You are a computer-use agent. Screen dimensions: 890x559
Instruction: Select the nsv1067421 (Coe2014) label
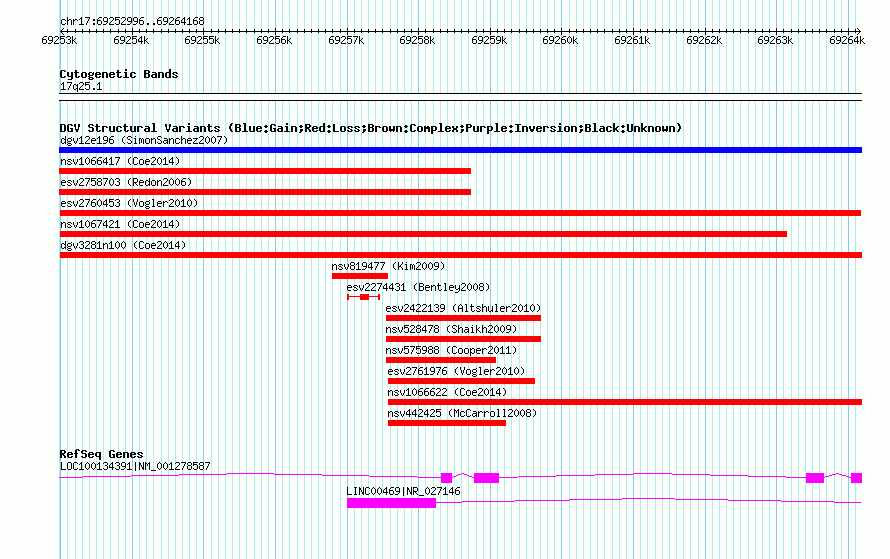(120, 224)
